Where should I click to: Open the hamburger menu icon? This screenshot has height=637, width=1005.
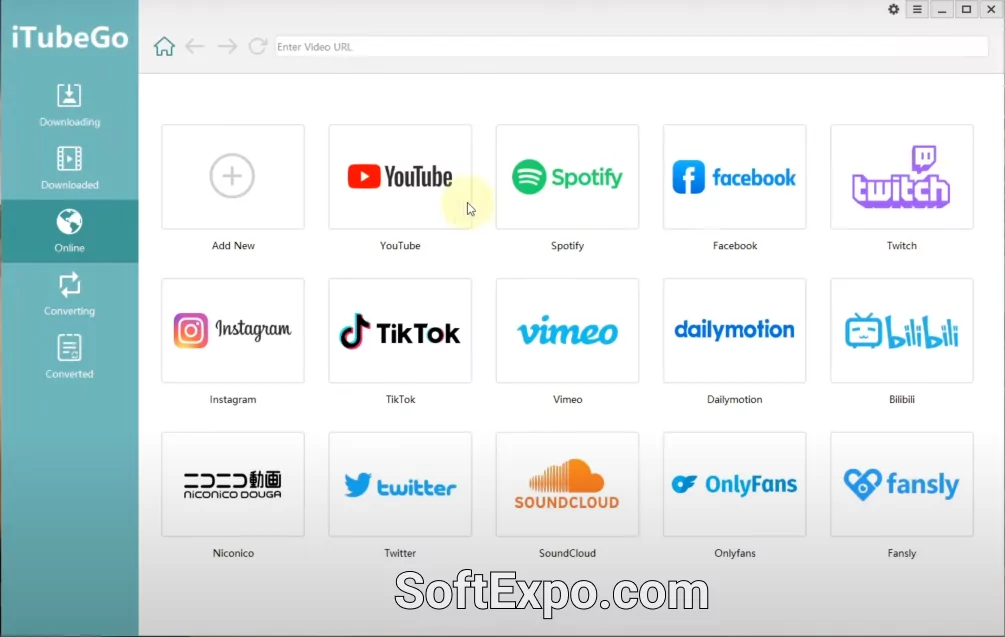pos(917,9)
